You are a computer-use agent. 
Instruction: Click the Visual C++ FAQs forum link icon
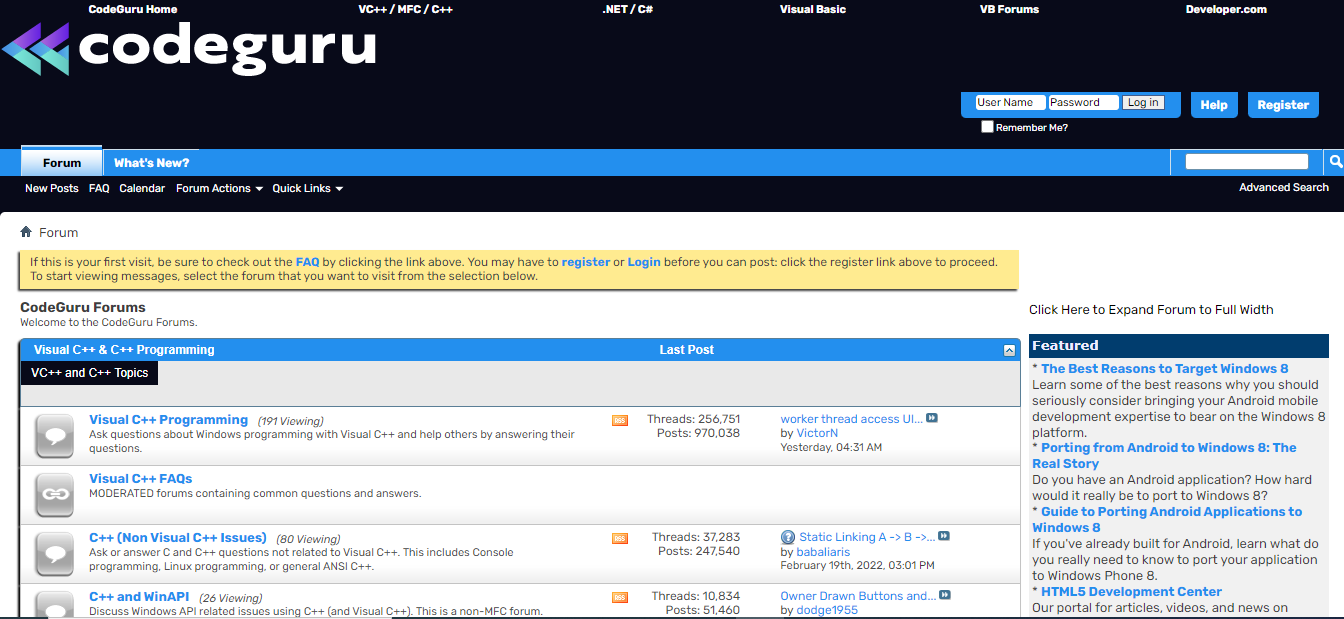[54, 494]
